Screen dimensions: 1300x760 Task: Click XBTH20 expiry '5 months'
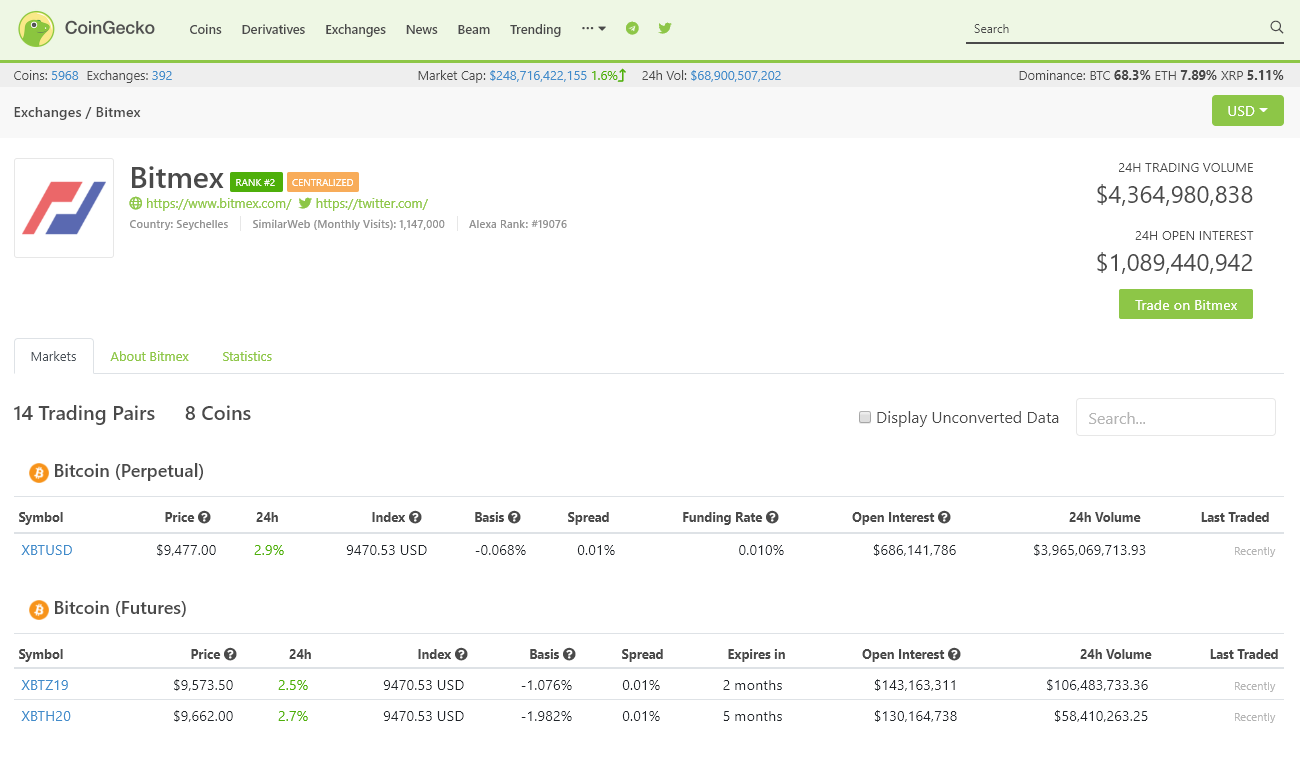coord(753,716)
